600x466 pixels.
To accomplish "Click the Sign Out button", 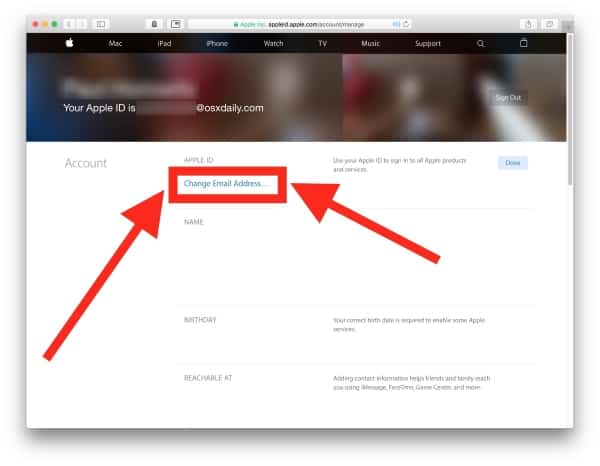I will pyautogui.click(x=509, y=97).
